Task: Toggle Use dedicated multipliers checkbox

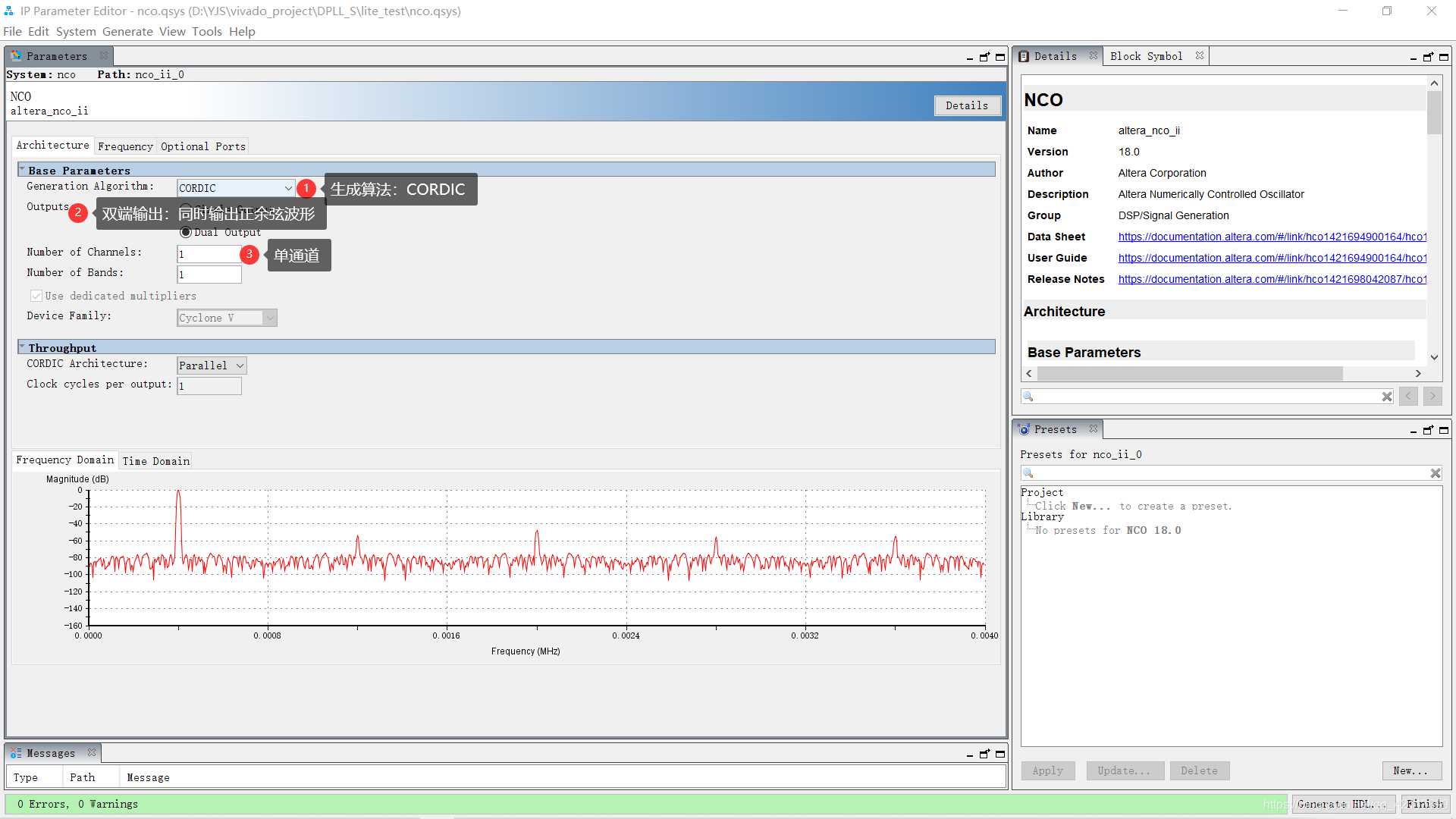Action: pos(36,296)
